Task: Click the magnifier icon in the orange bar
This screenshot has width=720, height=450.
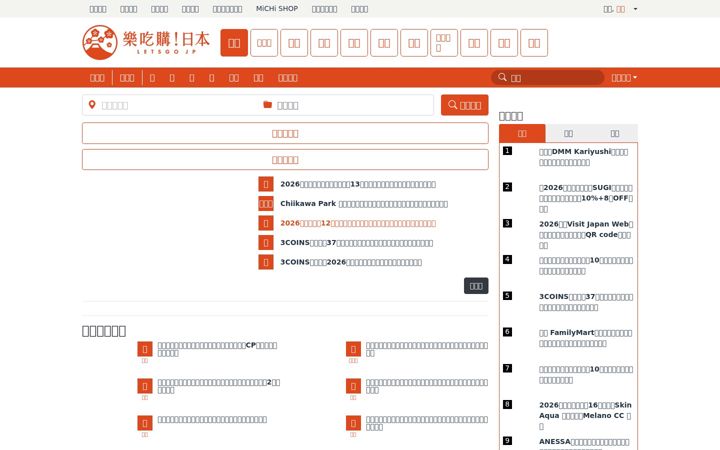Action: (x=502, y=77)
